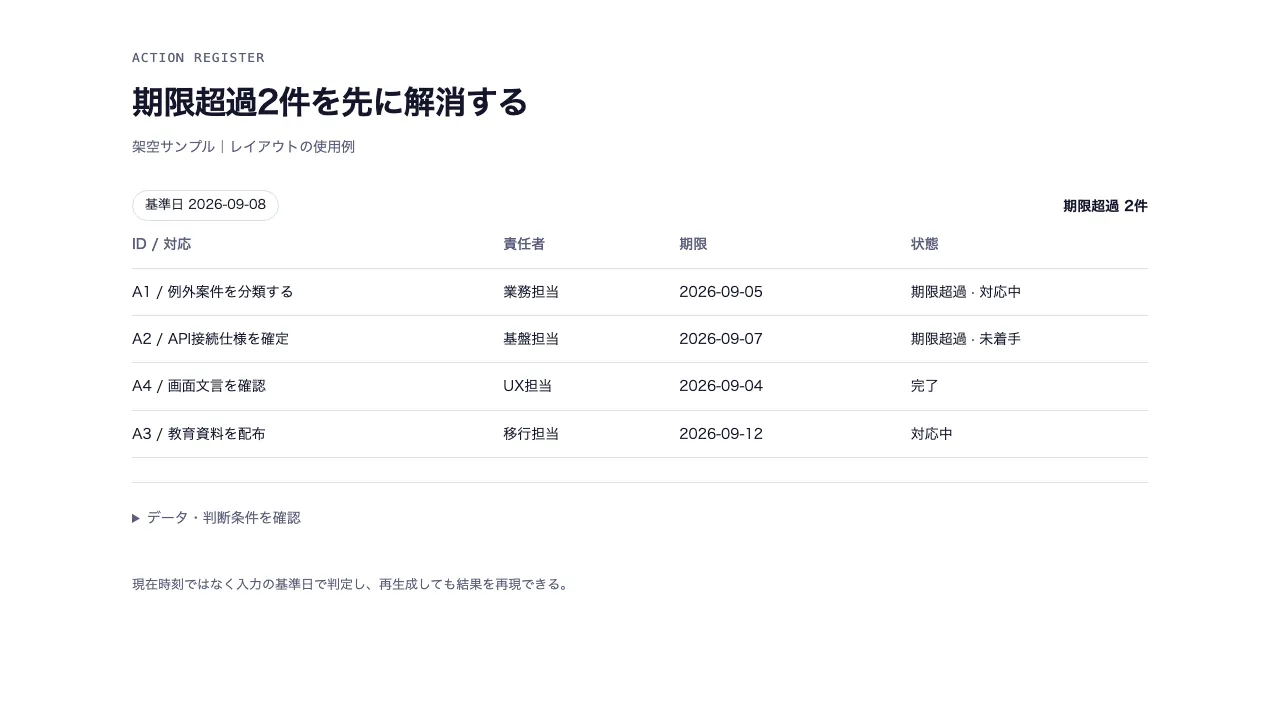Click the 基準日 2026-09-08 pill
Viewport: 1280px width, 720px height.
[x=205, y=205]
